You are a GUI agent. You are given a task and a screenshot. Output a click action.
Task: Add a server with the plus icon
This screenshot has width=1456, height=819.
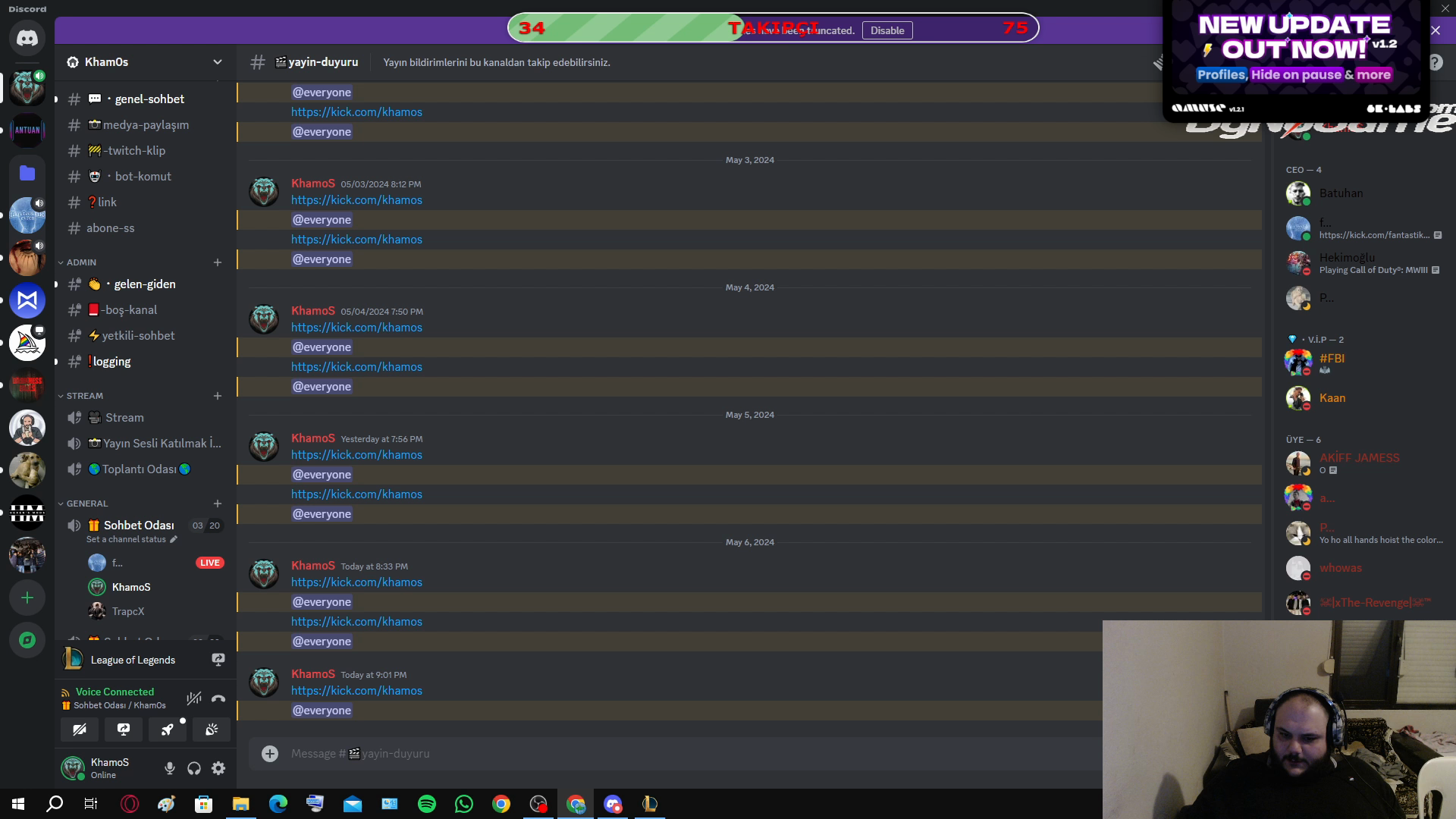coord(27,598)
